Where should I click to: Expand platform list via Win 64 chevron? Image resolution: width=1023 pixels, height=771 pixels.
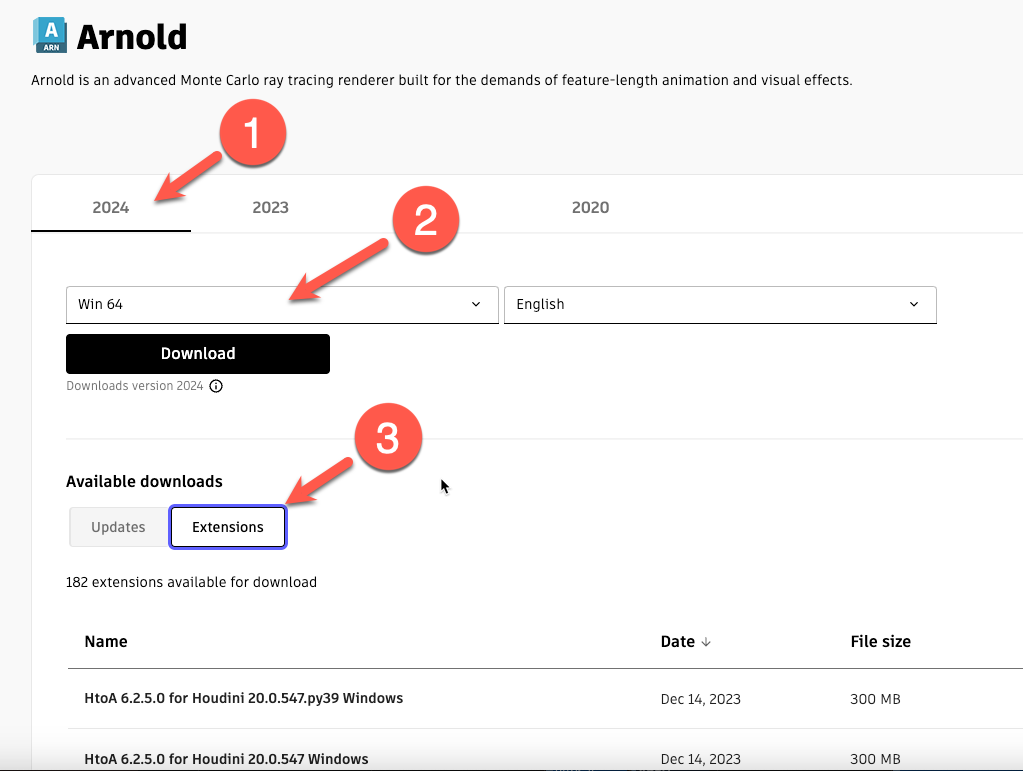pos(476,304)
